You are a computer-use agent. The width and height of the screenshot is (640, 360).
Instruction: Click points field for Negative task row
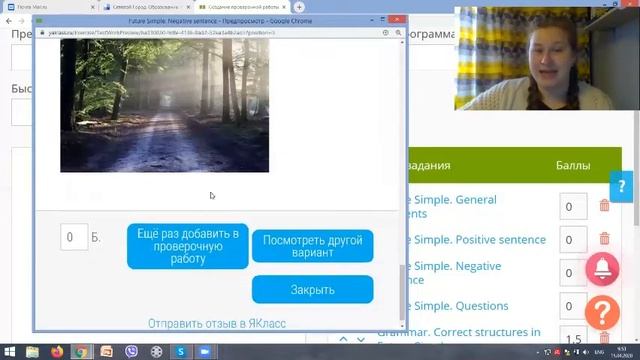573,273
